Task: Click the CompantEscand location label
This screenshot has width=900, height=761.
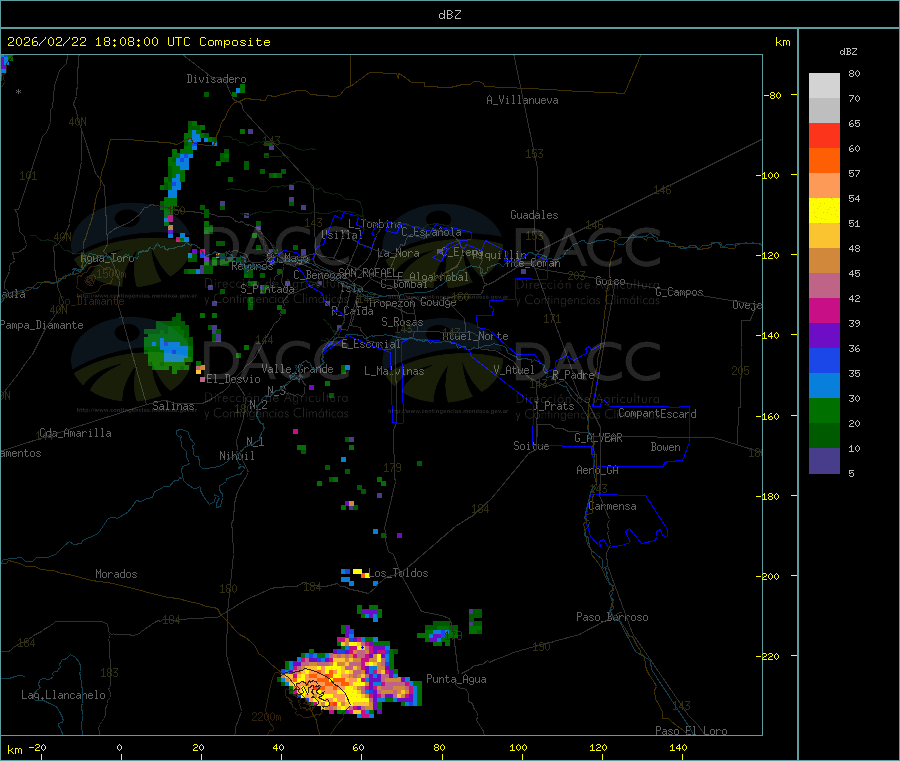Action: coord(658,414)
